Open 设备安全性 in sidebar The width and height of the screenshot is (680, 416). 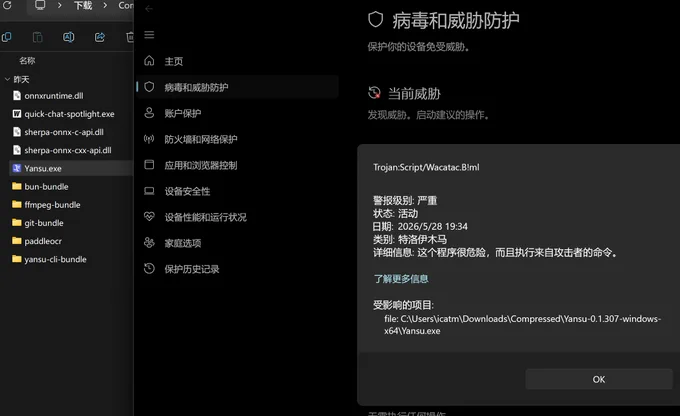187,192
